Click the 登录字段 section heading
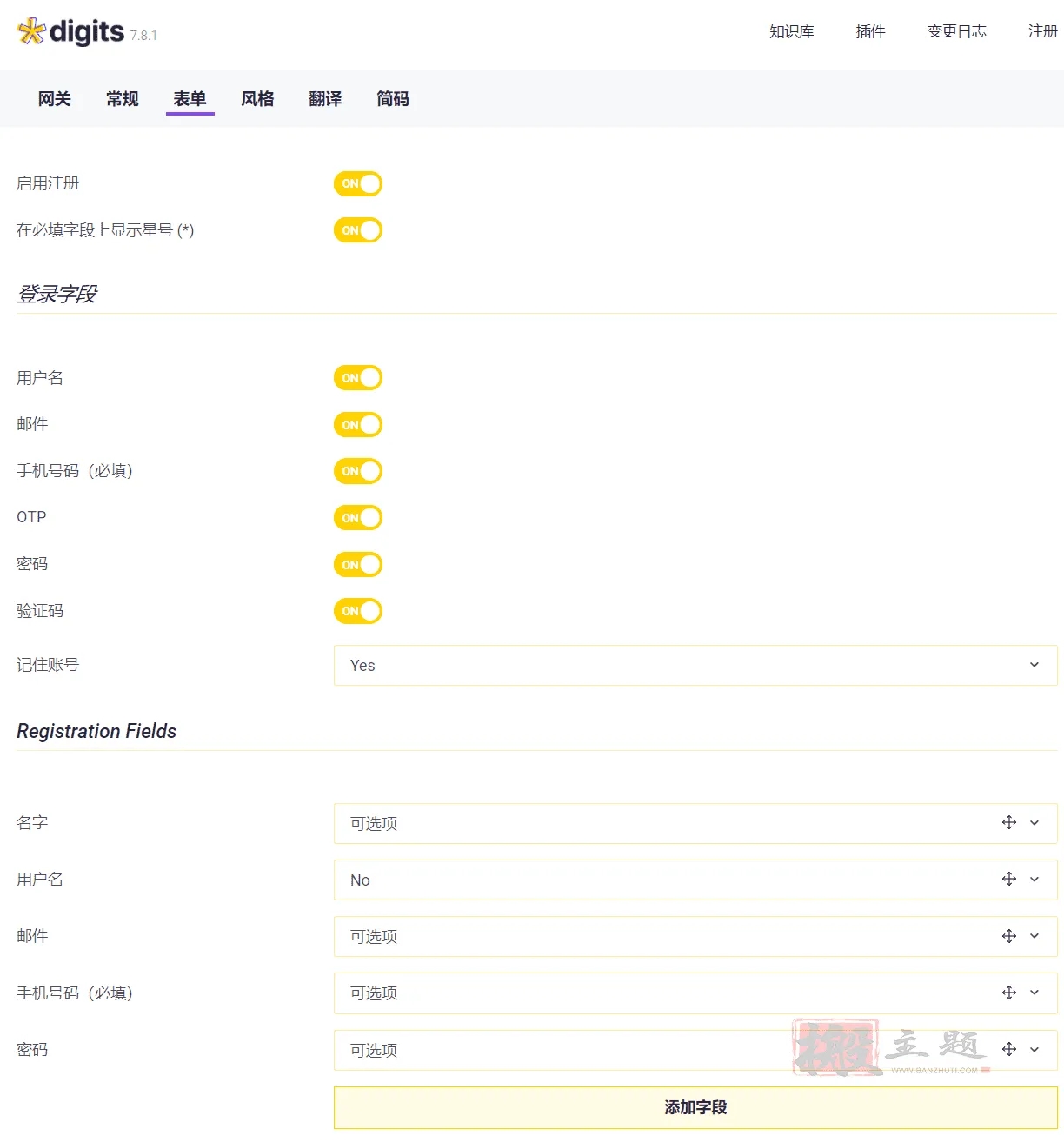The width and height of the screenshot is (1064, 1142). pyautogui.click(x=57, y=294)
